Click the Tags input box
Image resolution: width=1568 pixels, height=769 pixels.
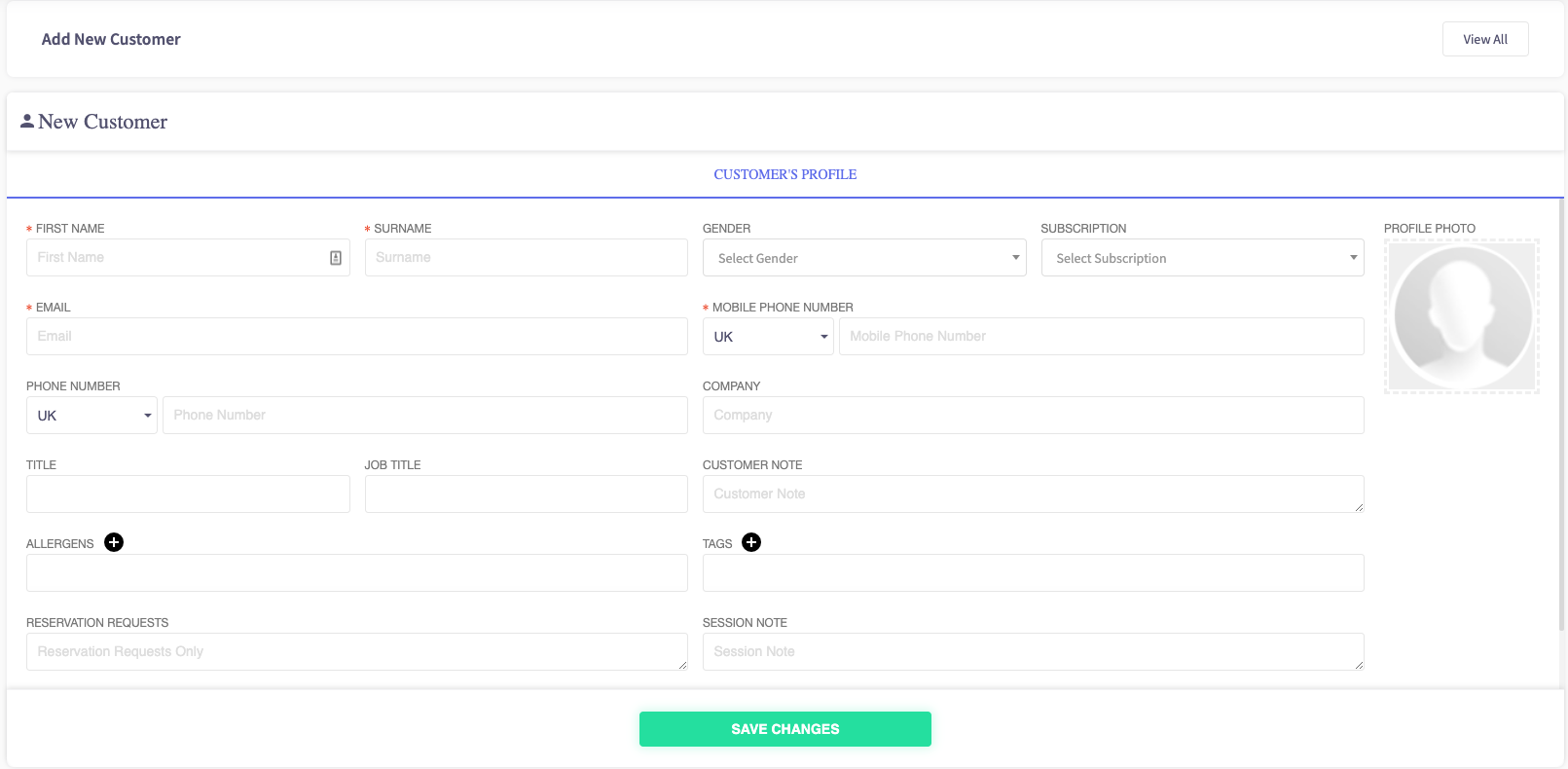(1034, 573)
